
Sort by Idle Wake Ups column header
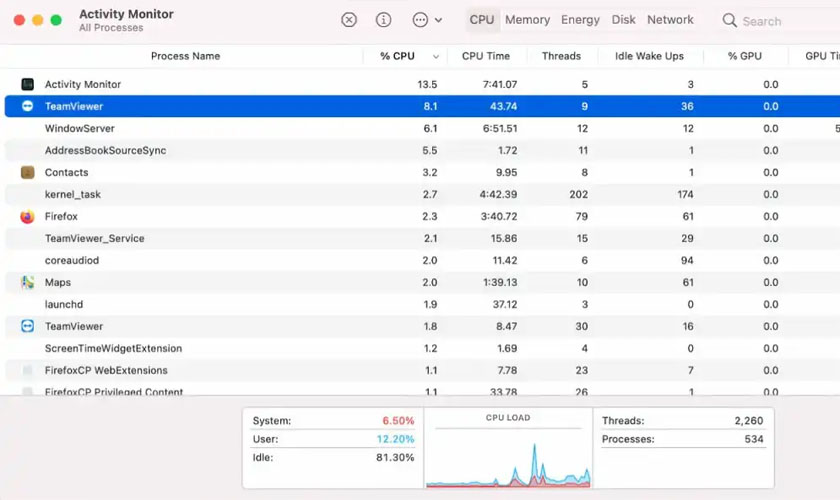coord(649,56)
